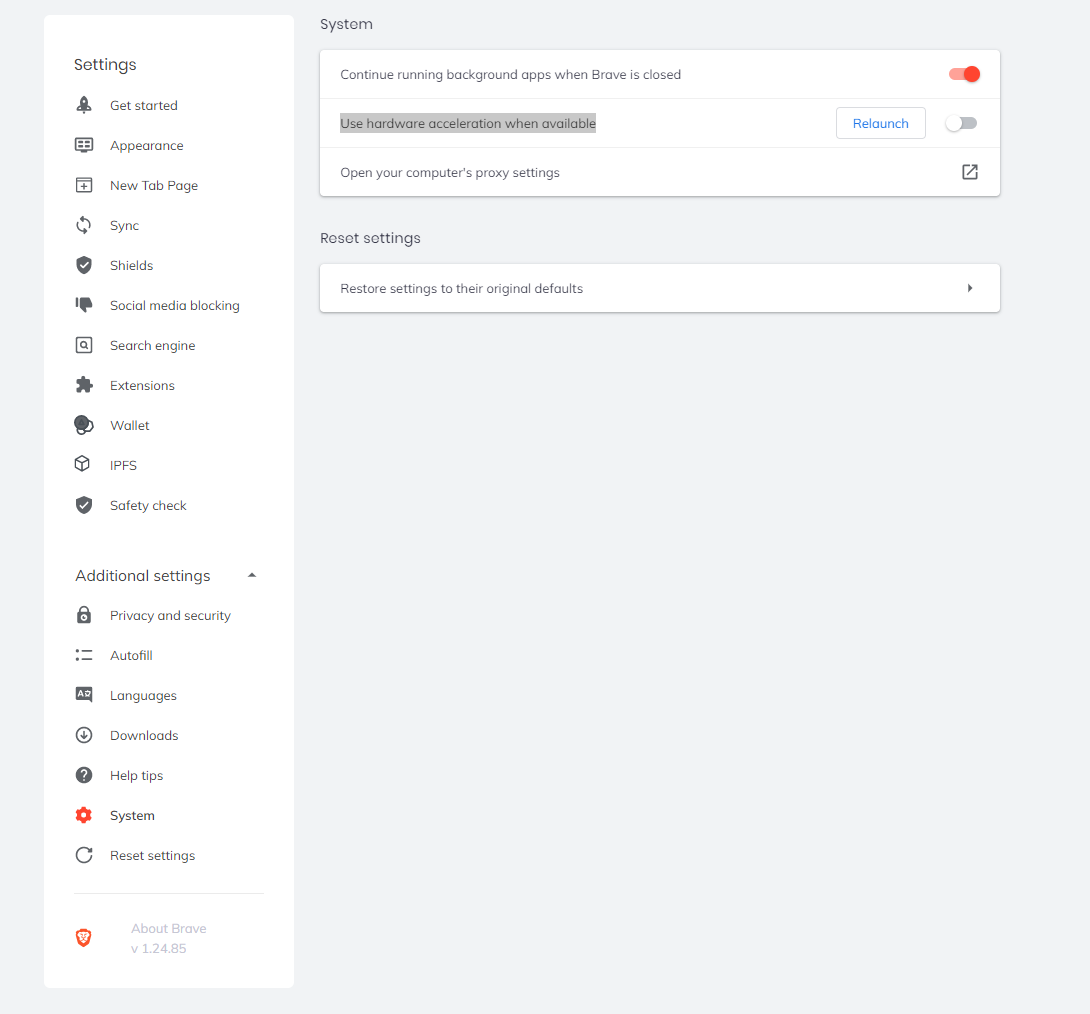Open About Brave v 1.24.85 link
Viewport: 1090px width, 1014px height.
(168, 938)
